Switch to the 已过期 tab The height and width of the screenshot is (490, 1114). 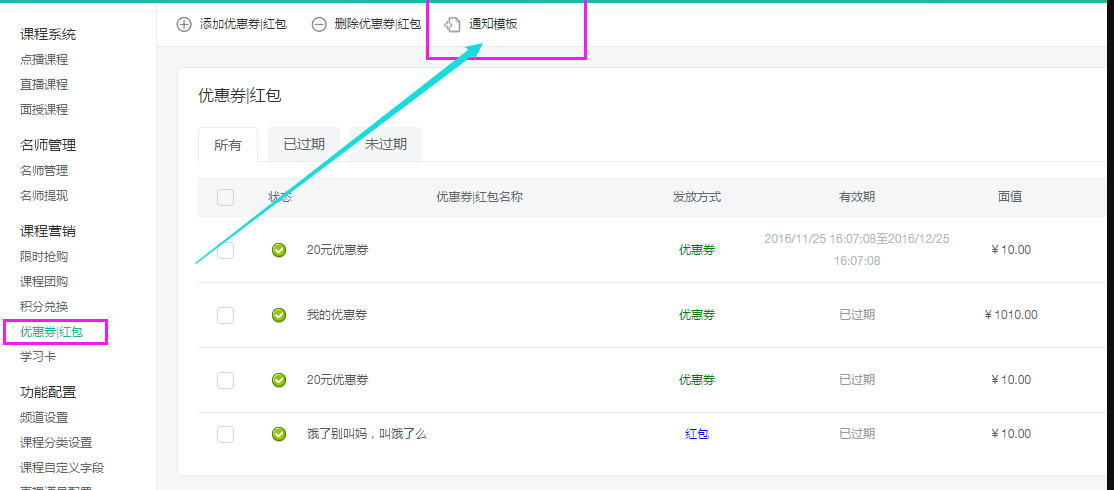click(304, 144)
